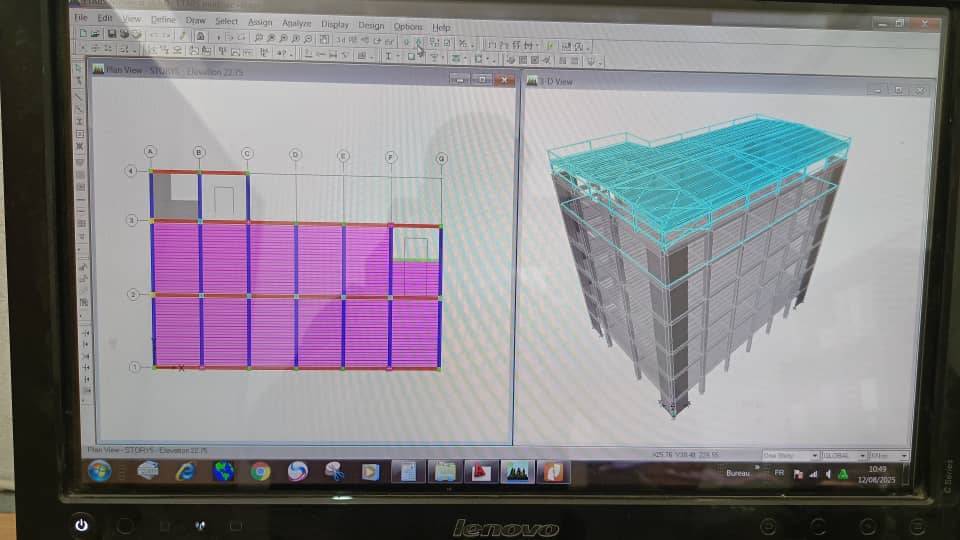Open dropdown arrow beside I-beam icon

click(x=397, y=57)
